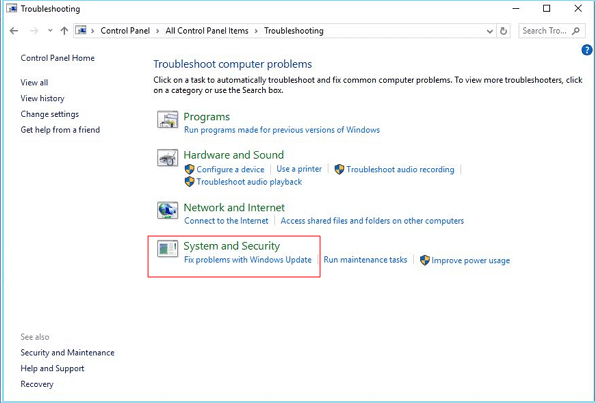Go up one level with the up arrow
The image size is (596, 403).
(x=64, y=31)
